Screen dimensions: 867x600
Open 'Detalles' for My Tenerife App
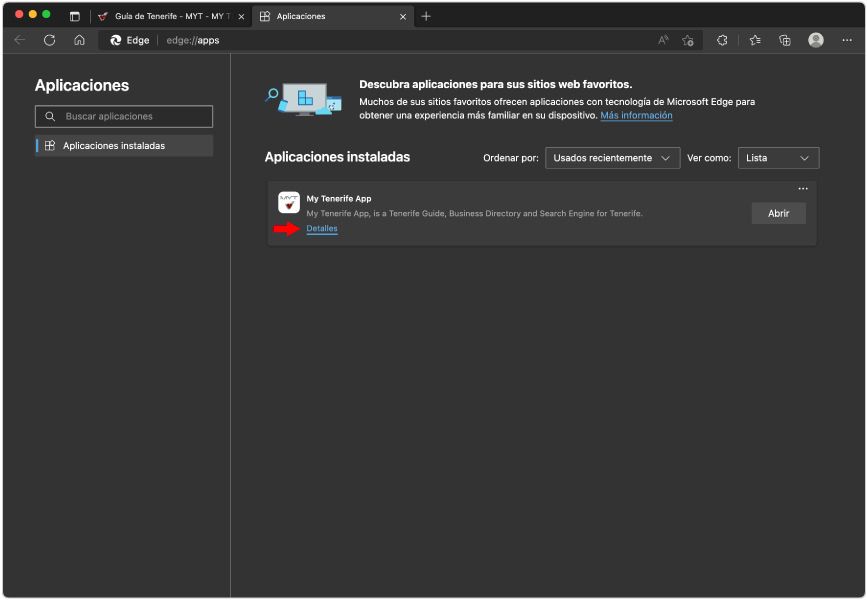click(x=322, y=228)
